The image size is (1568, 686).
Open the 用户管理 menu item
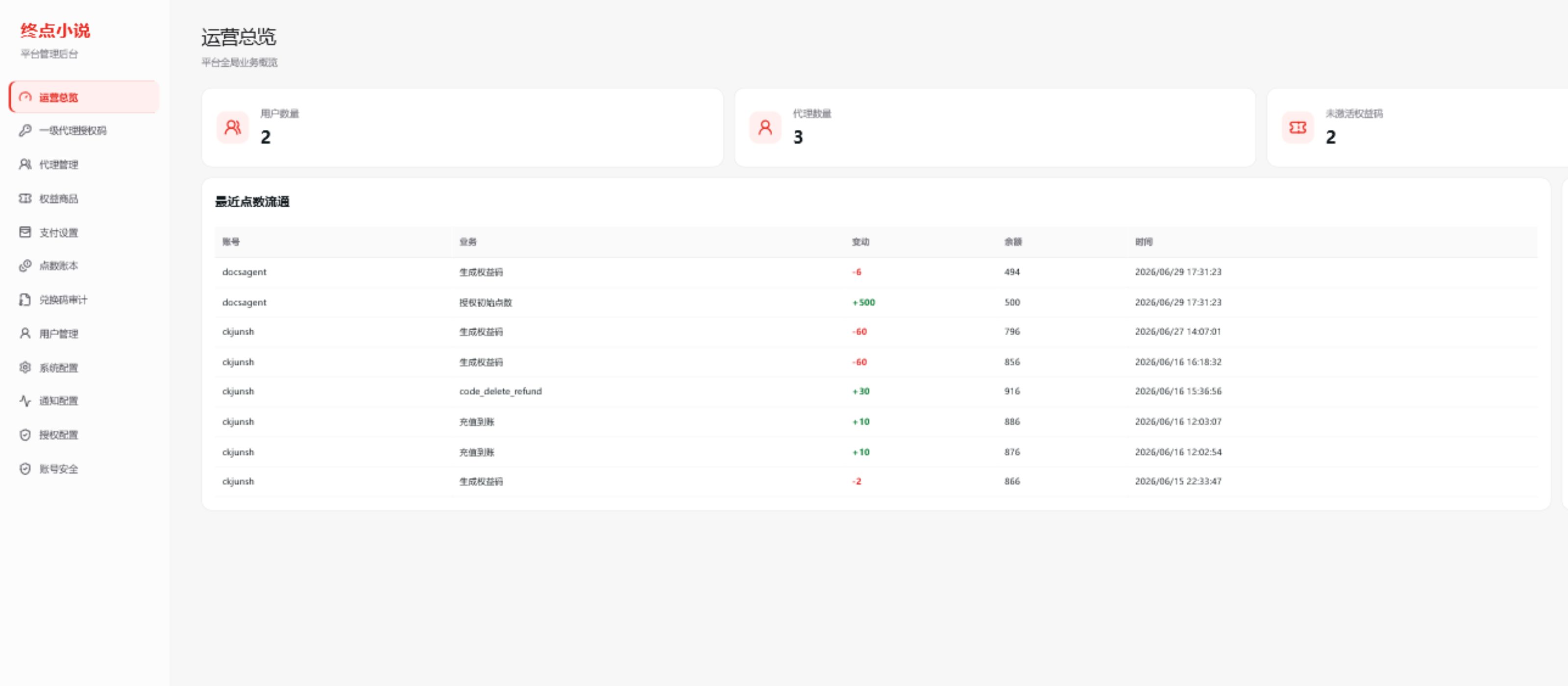click(x=84, y=334)
